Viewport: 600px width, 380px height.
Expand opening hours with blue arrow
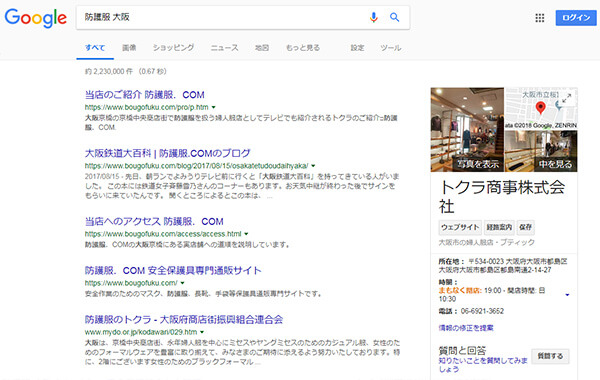tap(567, 295)
